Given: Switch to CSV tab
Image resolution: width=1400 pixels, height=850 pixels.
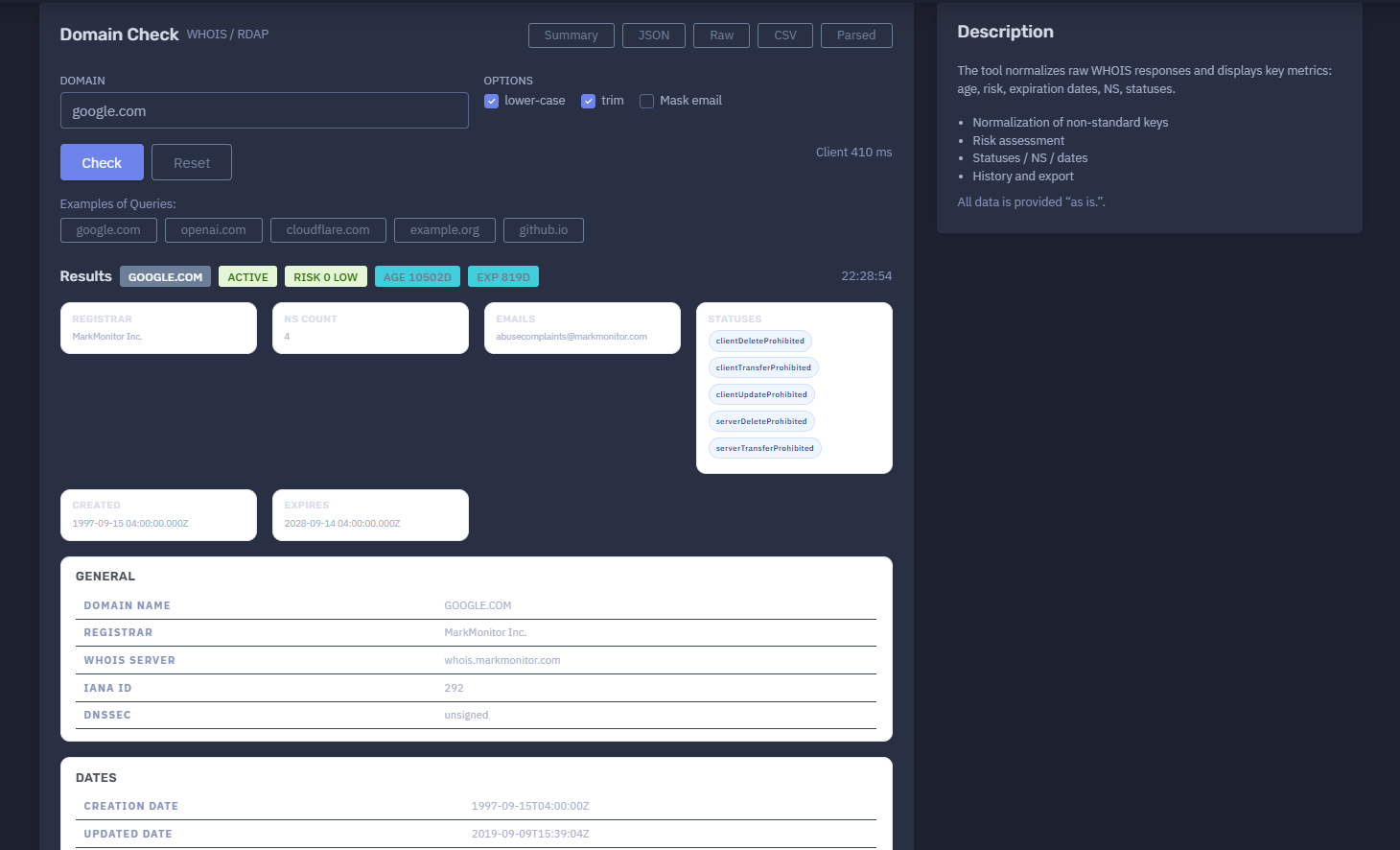Looking at the screenshot, I should tap(785, 35).
